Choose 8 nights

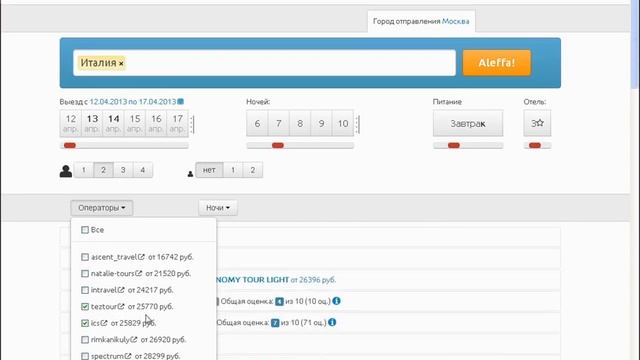pyautogui.click(x=300, y=123)
